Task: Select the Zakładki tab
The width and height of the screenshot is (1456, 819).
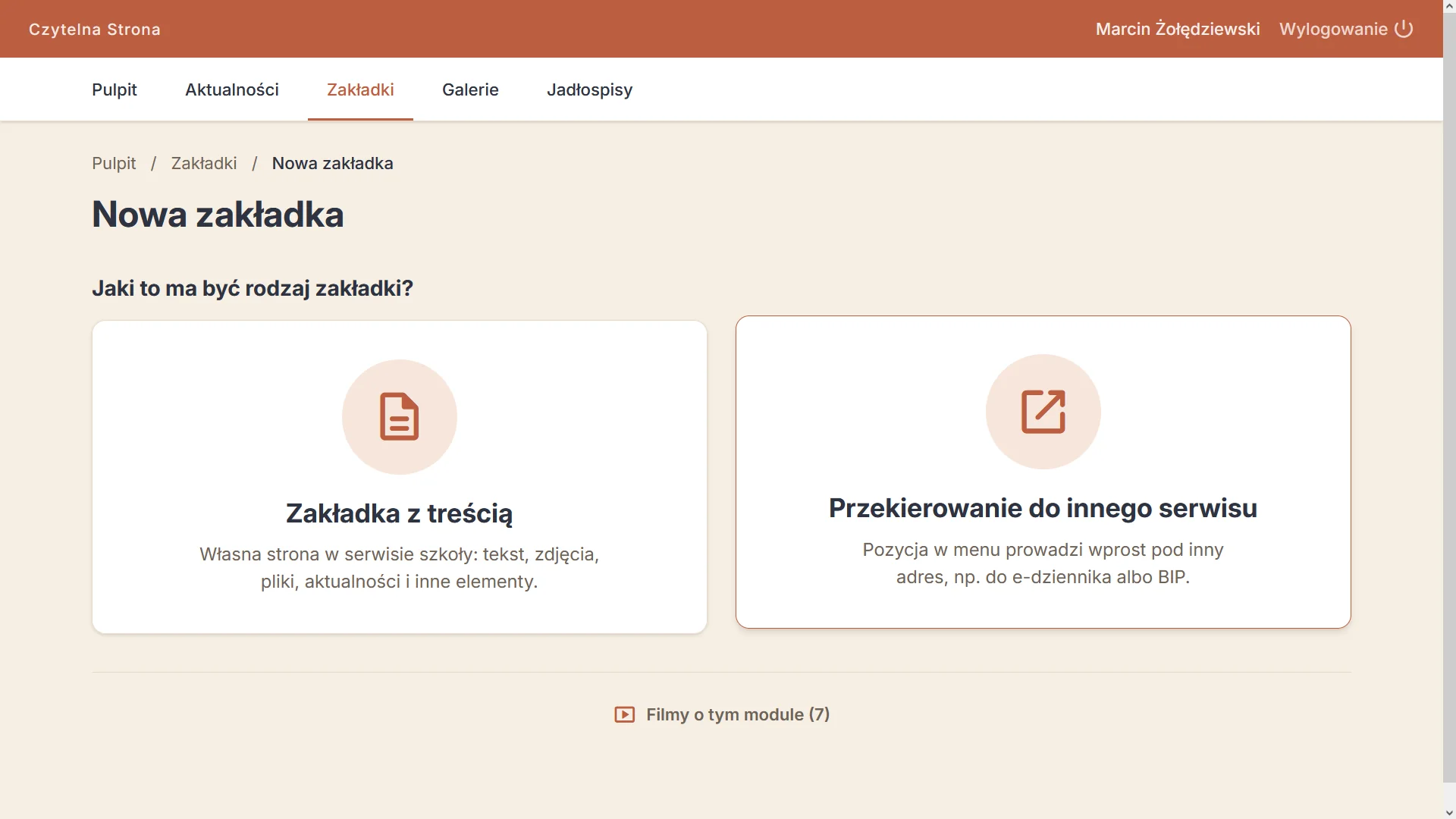Action: click(360, 89)
